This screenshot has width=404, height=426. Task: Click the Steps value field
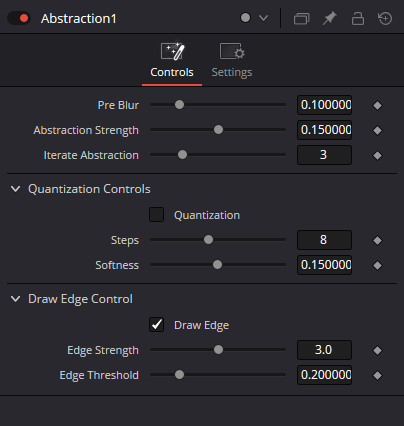tap(324, 240)
